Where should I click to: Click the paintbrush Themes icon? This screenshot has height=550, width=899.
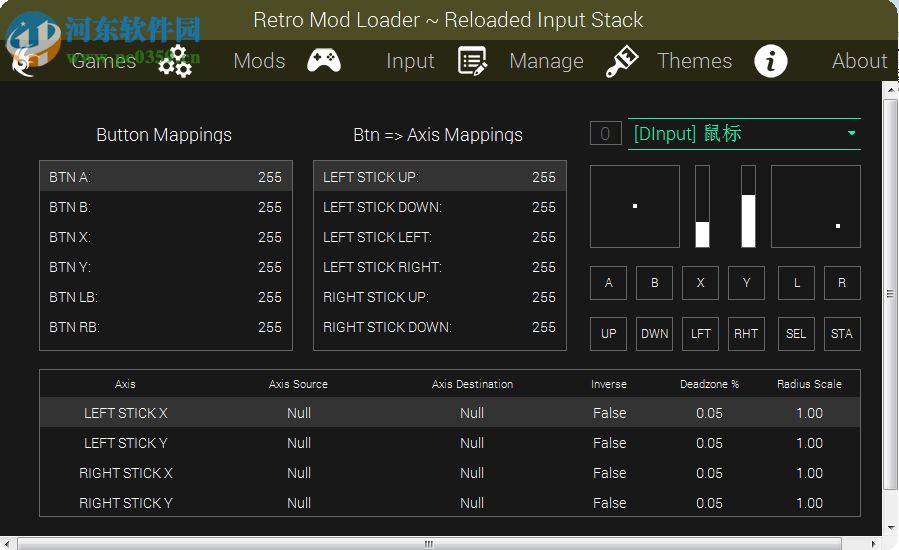click(622, 61)
